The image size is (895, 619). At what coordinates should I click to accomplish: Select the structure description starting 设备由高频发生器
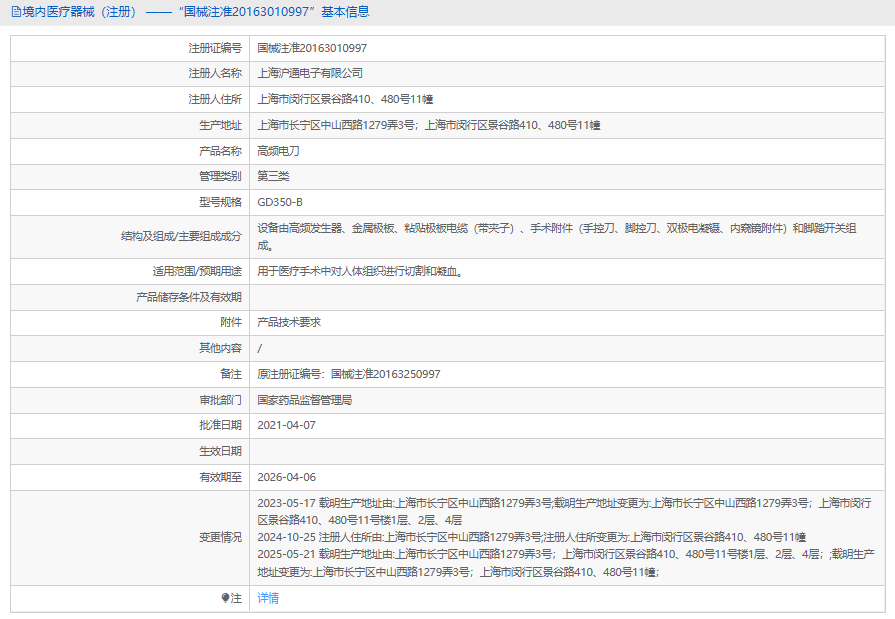click(x=557, y=236)
